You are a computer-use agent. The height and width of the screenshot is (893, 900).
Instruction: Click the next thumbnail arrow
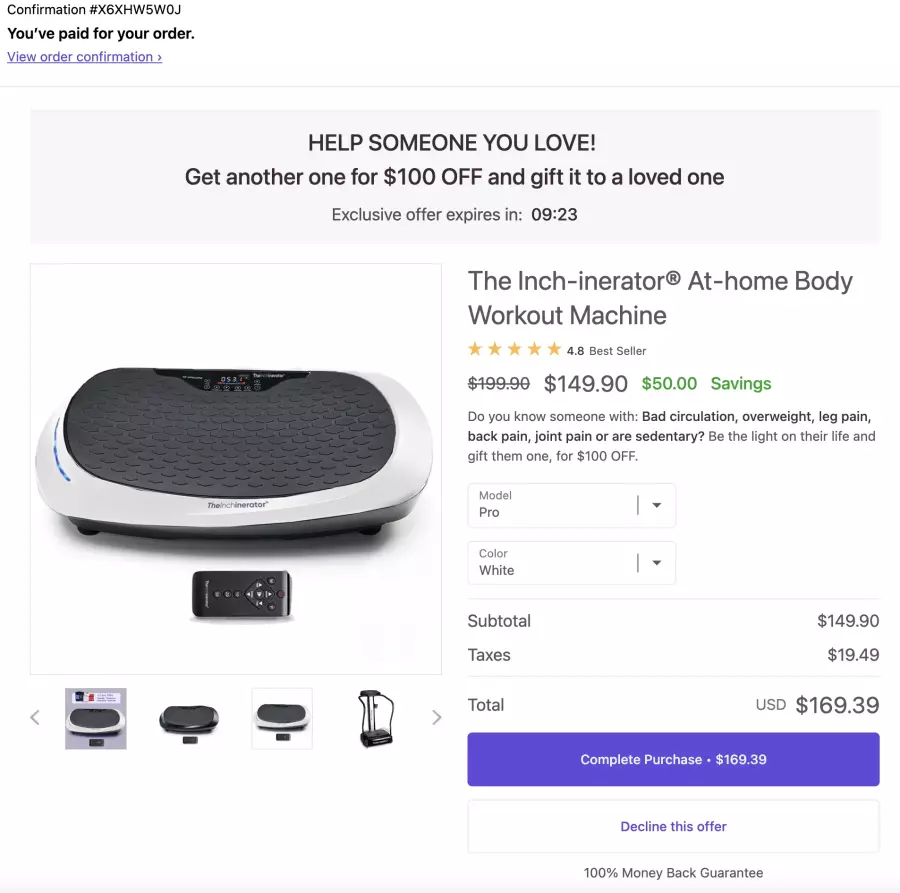click(x=437, y=717)
